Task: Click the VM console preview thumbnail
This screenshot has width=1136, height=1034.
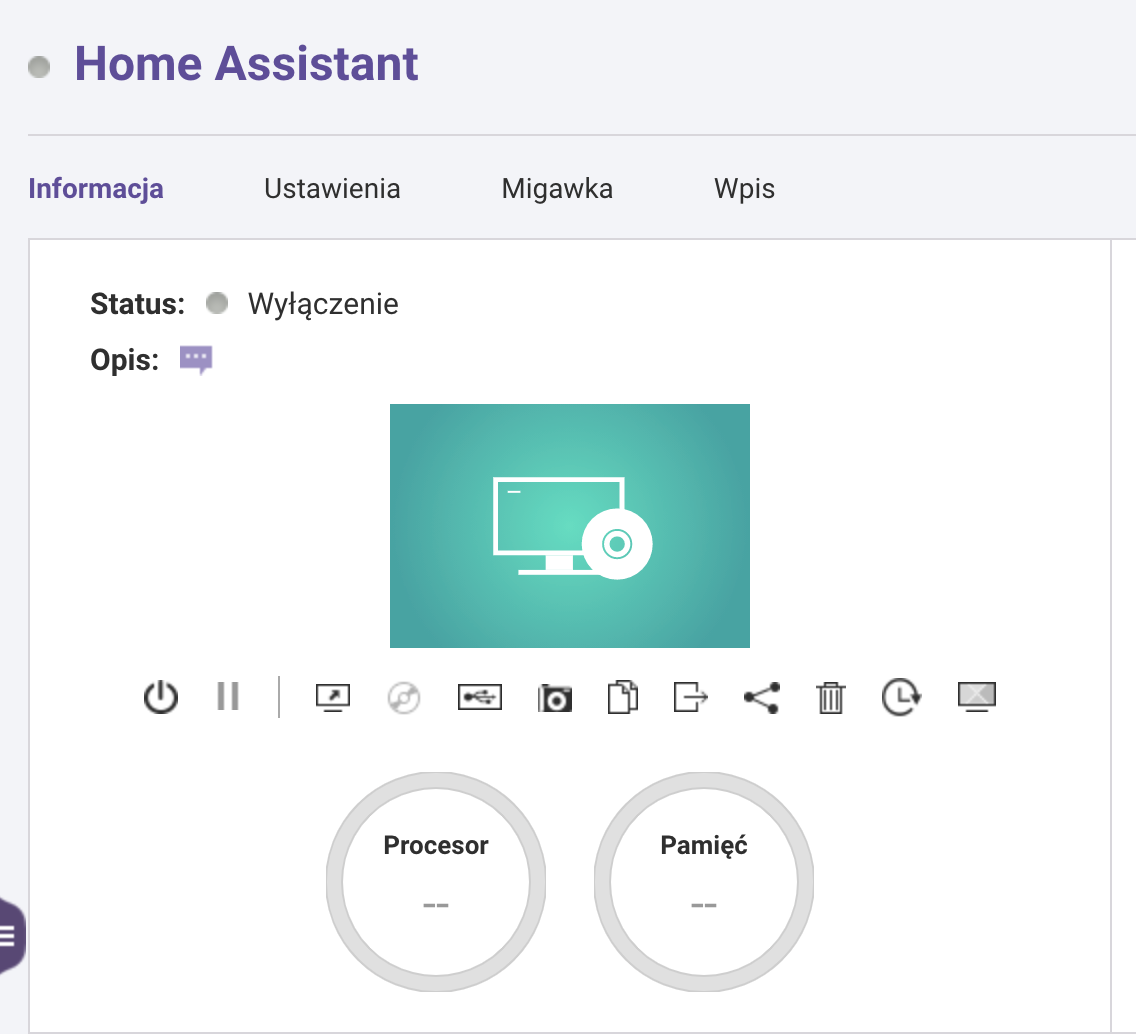Action: (569, 525)
